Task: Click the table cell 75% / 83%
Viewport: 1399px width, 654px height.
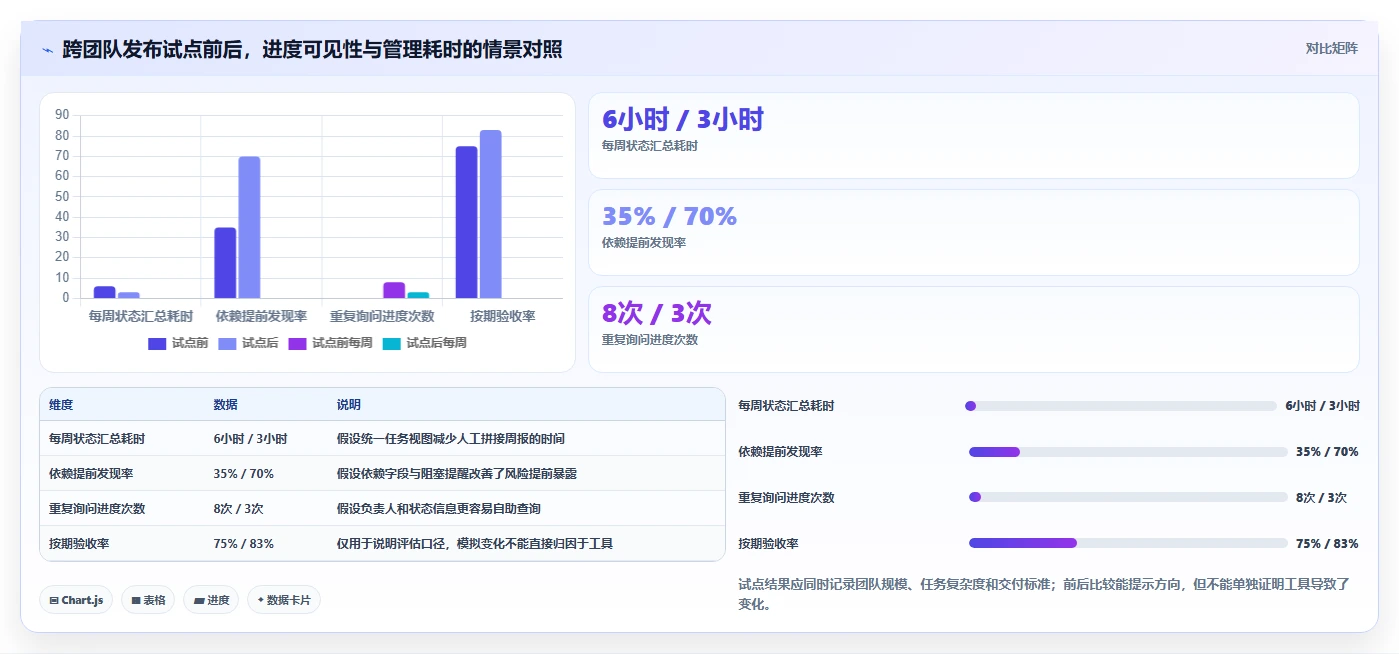Action: (244, 544)
